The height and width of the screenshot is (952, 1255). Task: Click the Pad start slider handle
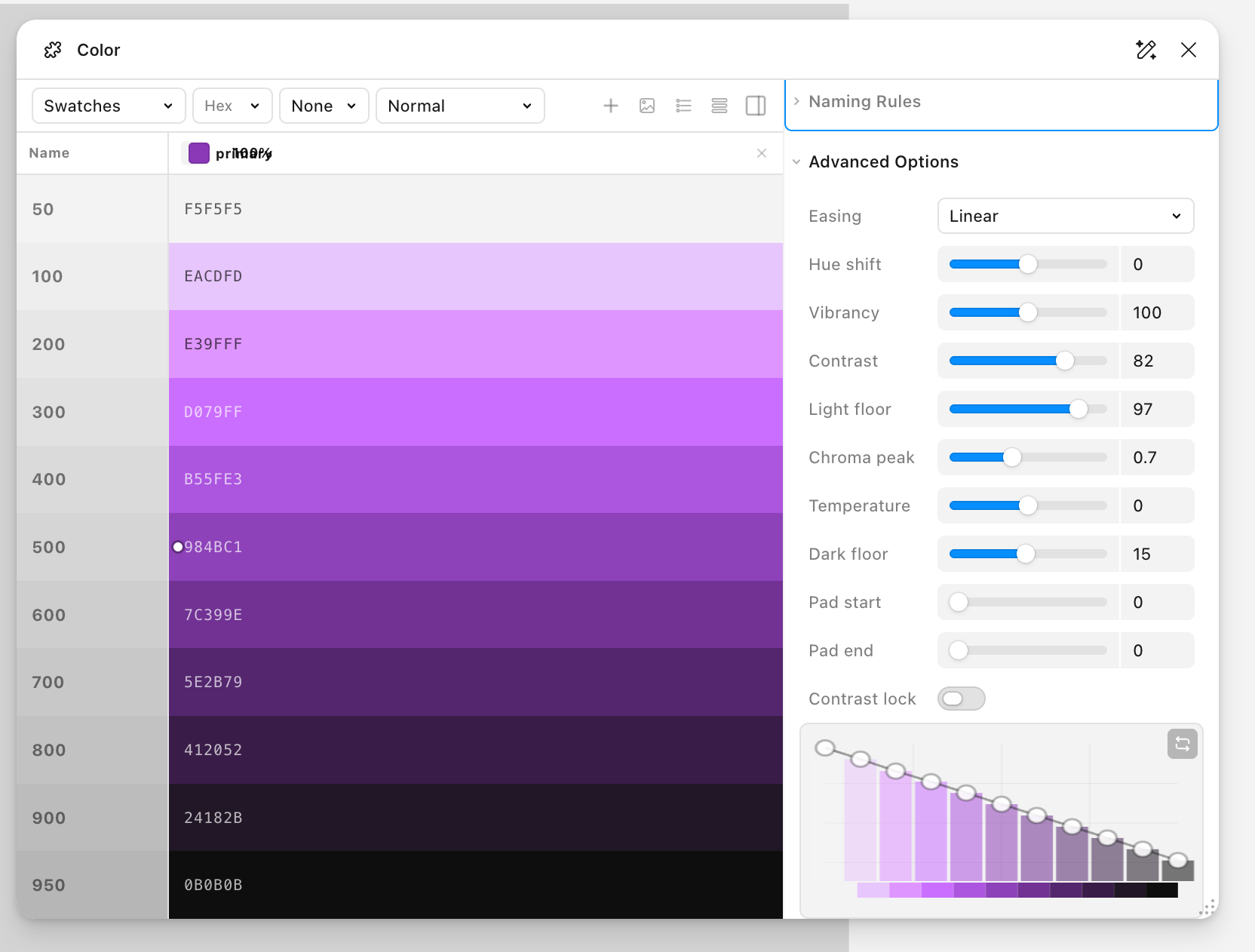pos(959,602)
